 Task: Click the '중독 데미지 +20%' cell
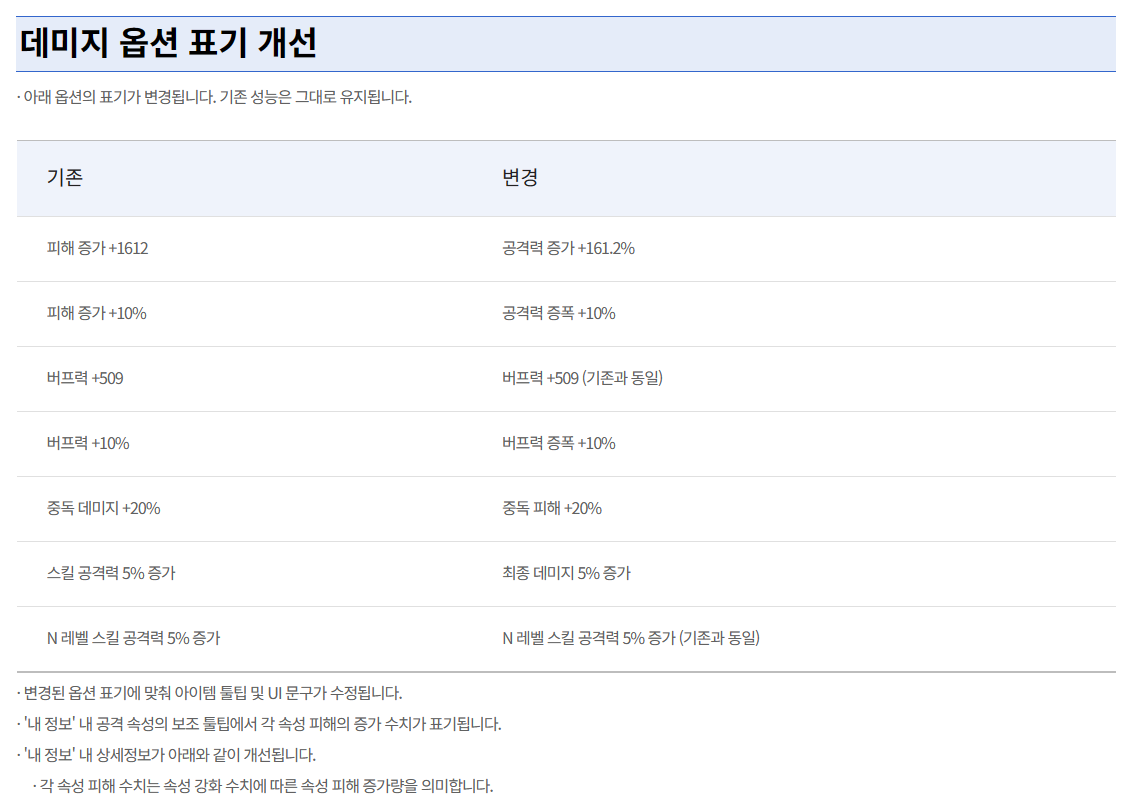coord(103,508)
